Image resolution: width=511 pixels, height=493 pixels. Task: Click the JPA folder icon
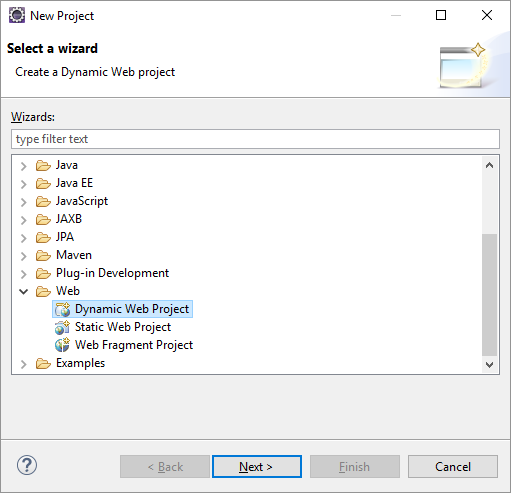[43, 237]
